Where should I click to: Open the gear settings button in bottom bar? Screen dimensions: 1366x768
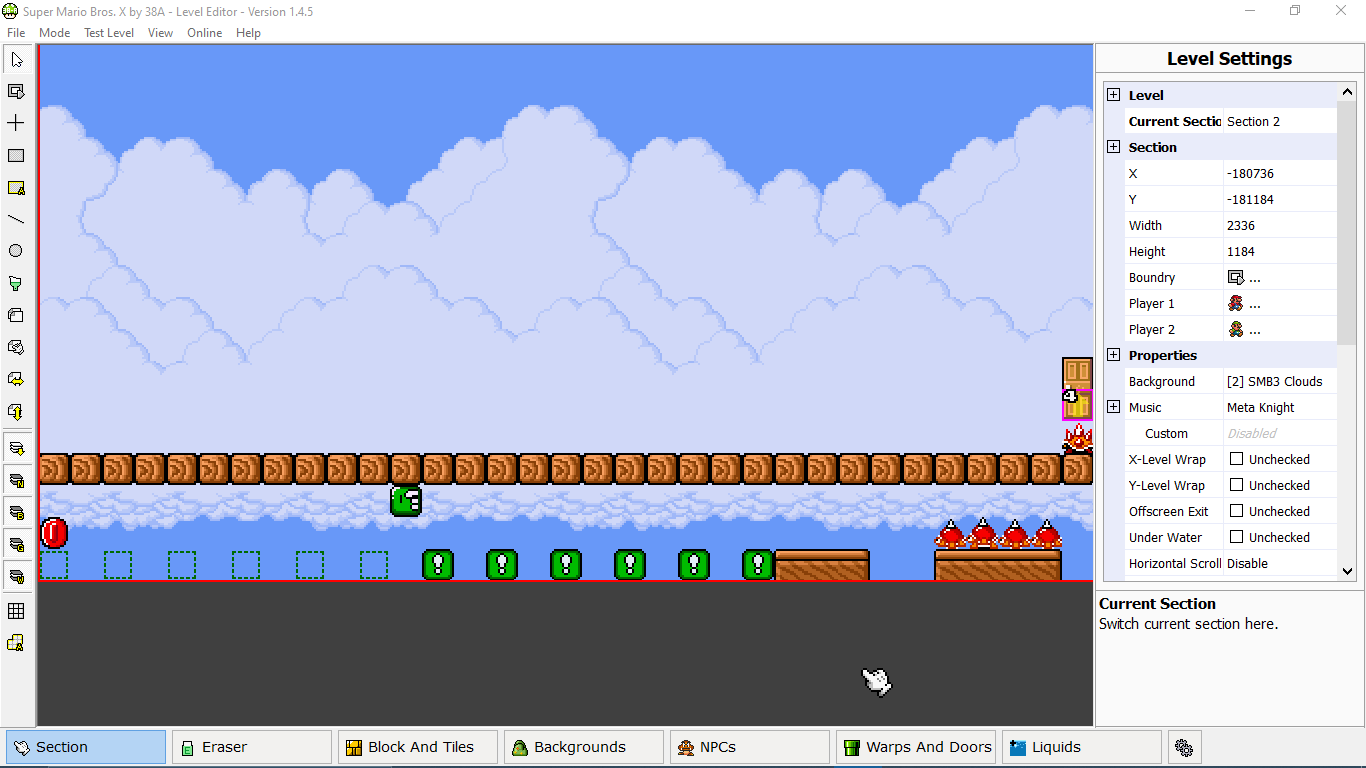point(1184,747)
